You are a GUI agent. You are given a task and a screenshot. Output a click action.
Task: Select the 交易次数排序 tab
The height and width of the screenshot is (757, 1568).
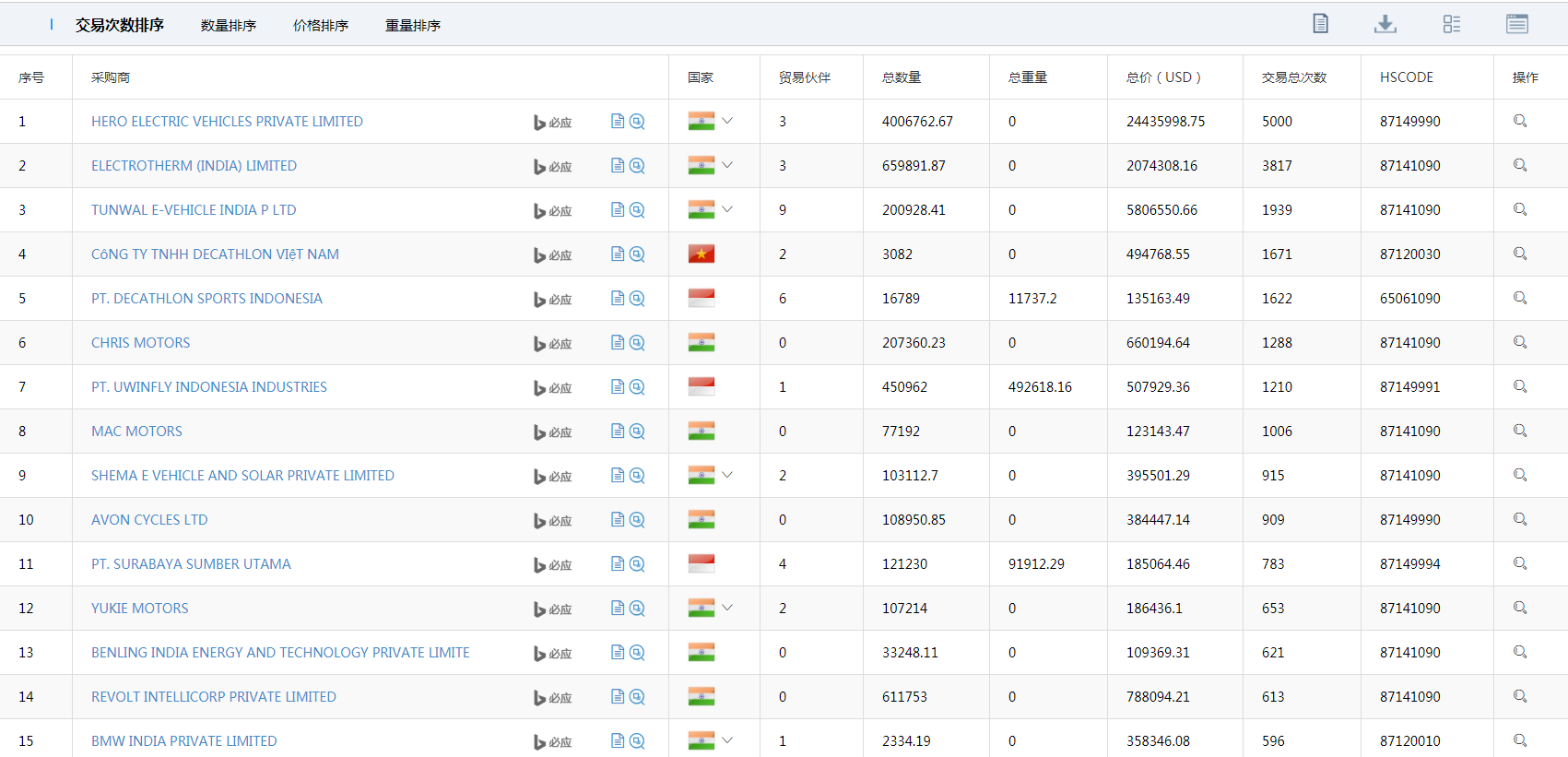tap(120, 25)
